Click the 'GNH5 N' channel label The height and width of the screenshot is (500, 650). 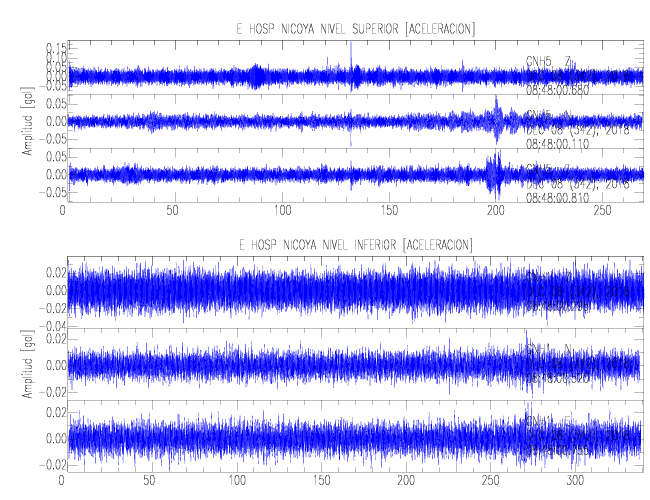point(548,115)
